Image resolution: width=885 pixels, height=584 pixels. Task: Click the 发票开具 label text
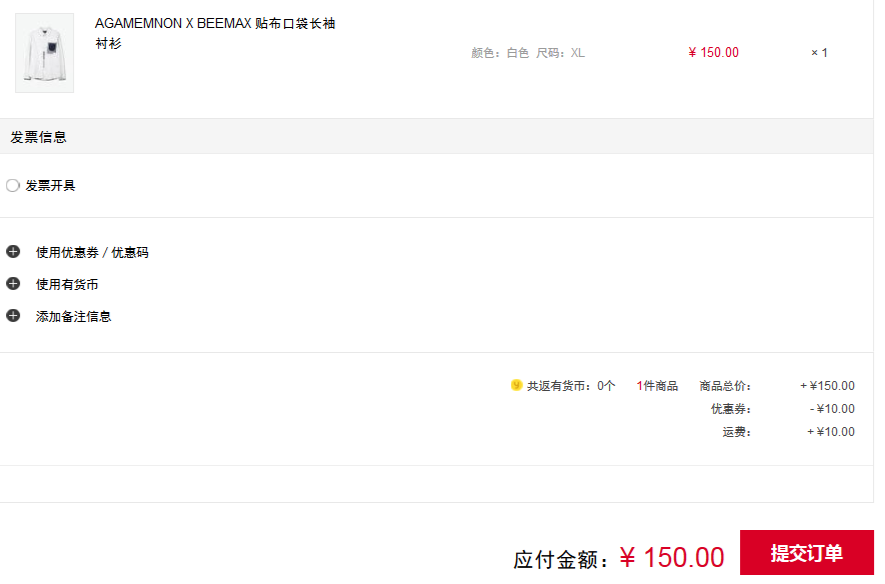click(x=50, y=186)
